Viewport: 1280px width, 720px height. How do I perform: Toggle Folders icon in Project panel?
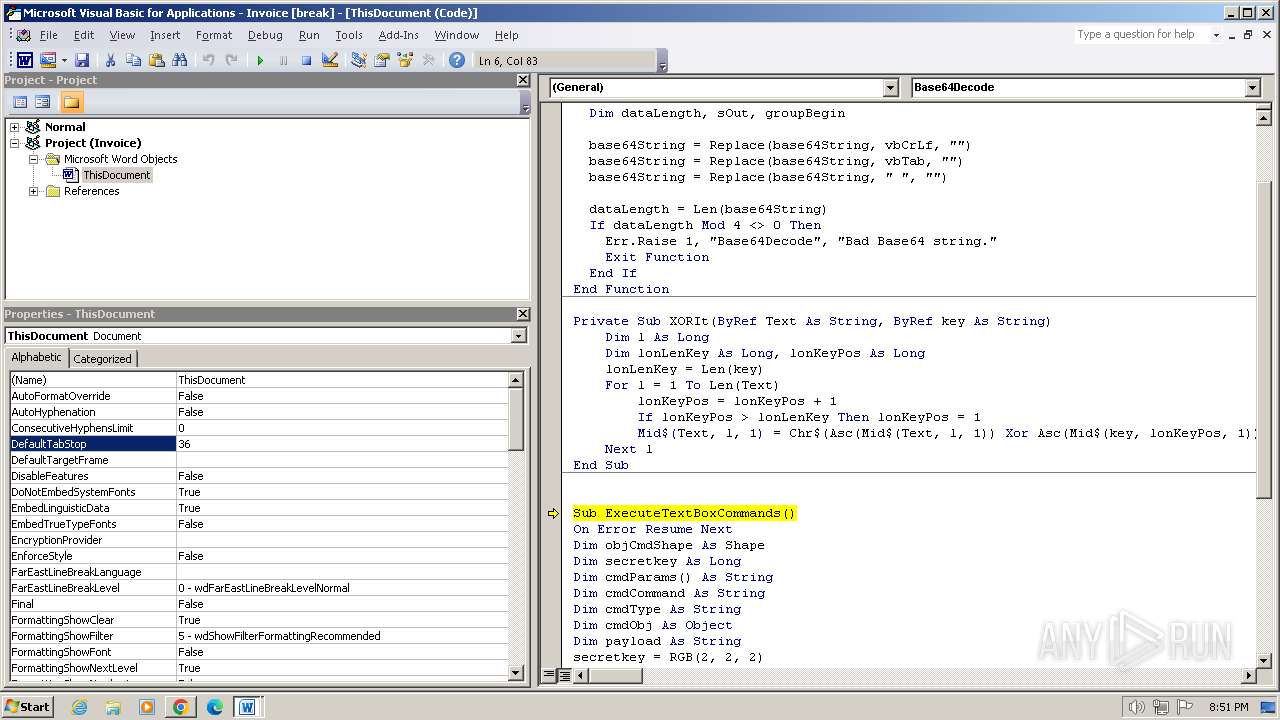click(71, 102)
